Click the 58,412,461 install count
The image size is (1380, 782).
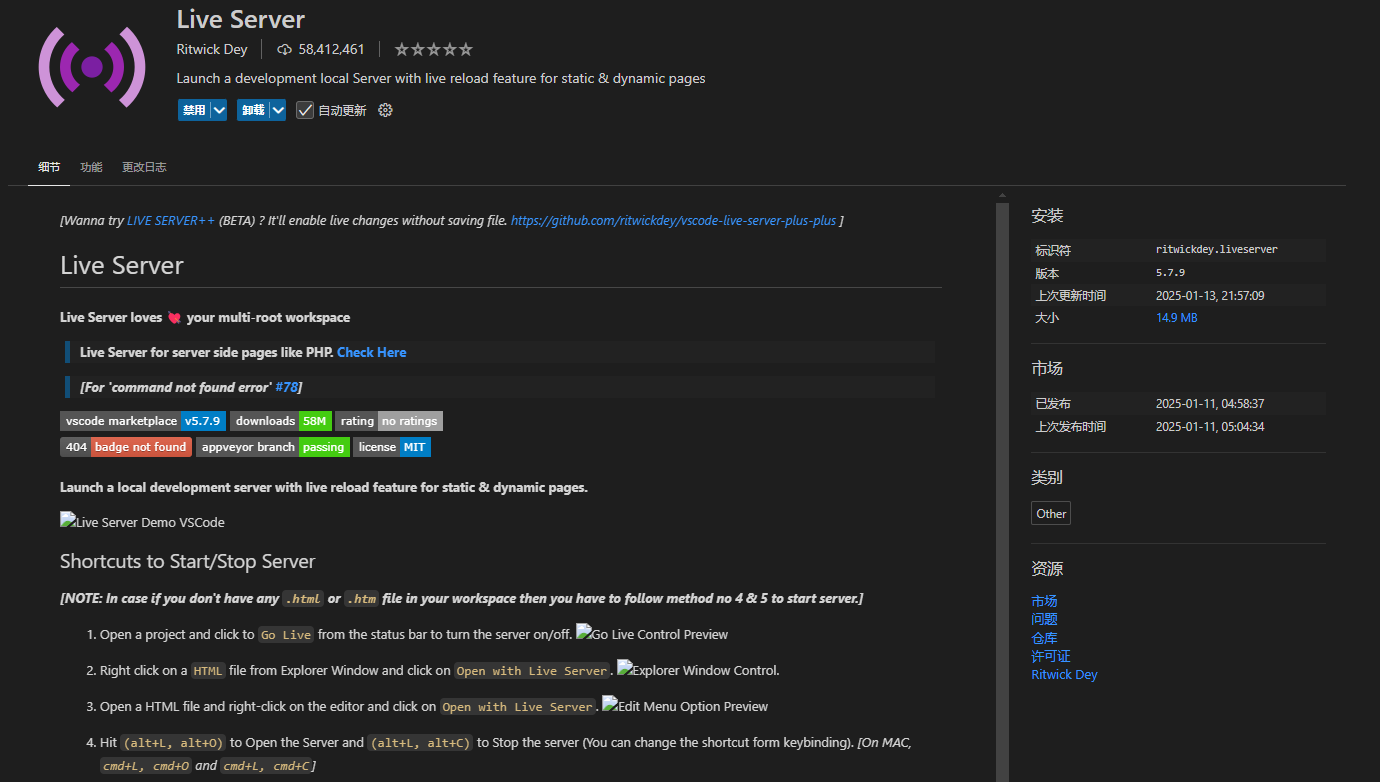coord(331,49)
